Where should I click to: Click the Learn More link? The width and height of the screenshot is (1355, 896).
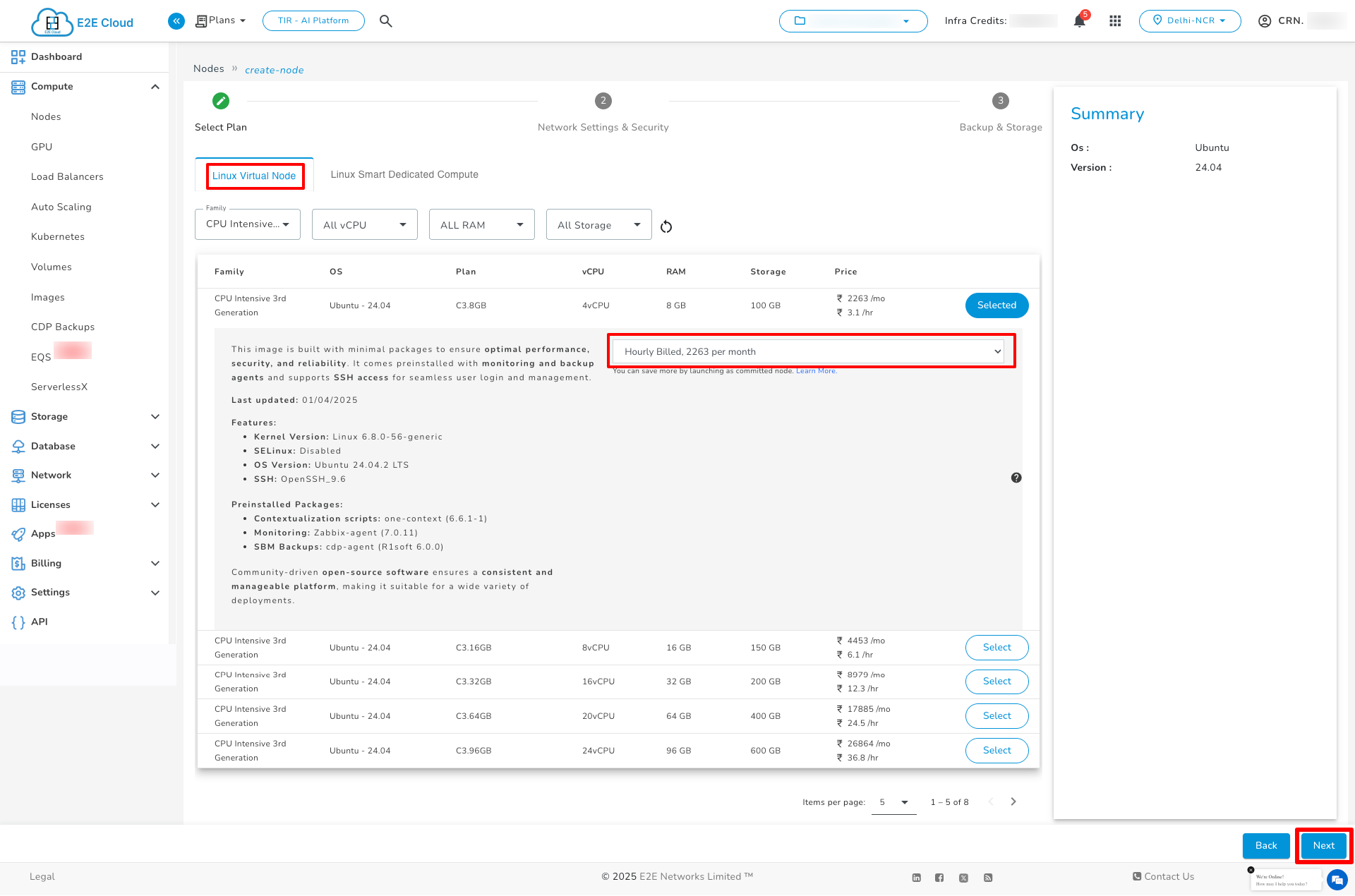point(816,370)
